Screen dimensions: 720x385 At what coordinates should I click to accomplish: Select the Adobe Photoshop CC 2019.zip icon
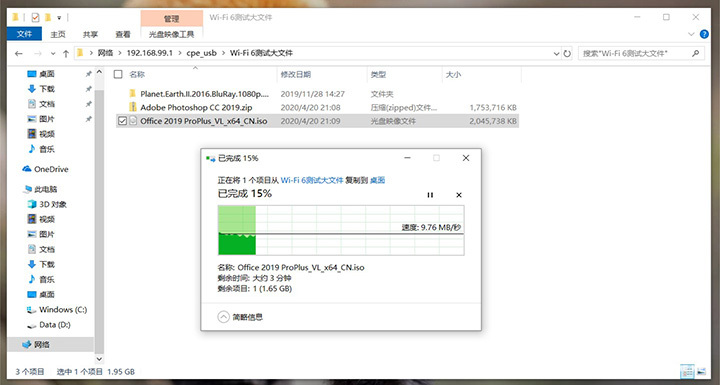[x=133, y=107]
